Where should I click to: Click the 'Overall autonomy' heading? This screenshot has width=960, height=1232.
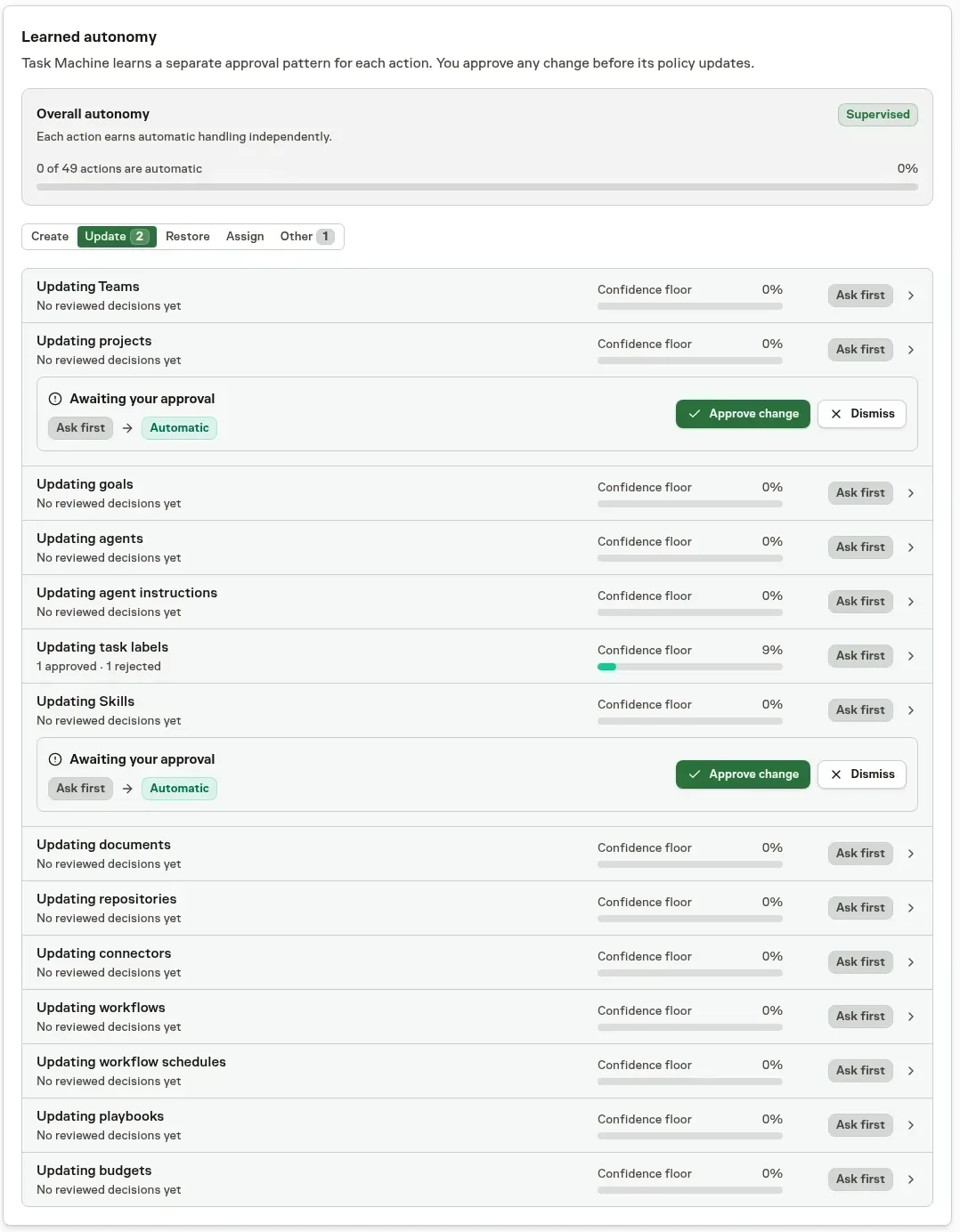pyautogui.click(x=93, y=114)
